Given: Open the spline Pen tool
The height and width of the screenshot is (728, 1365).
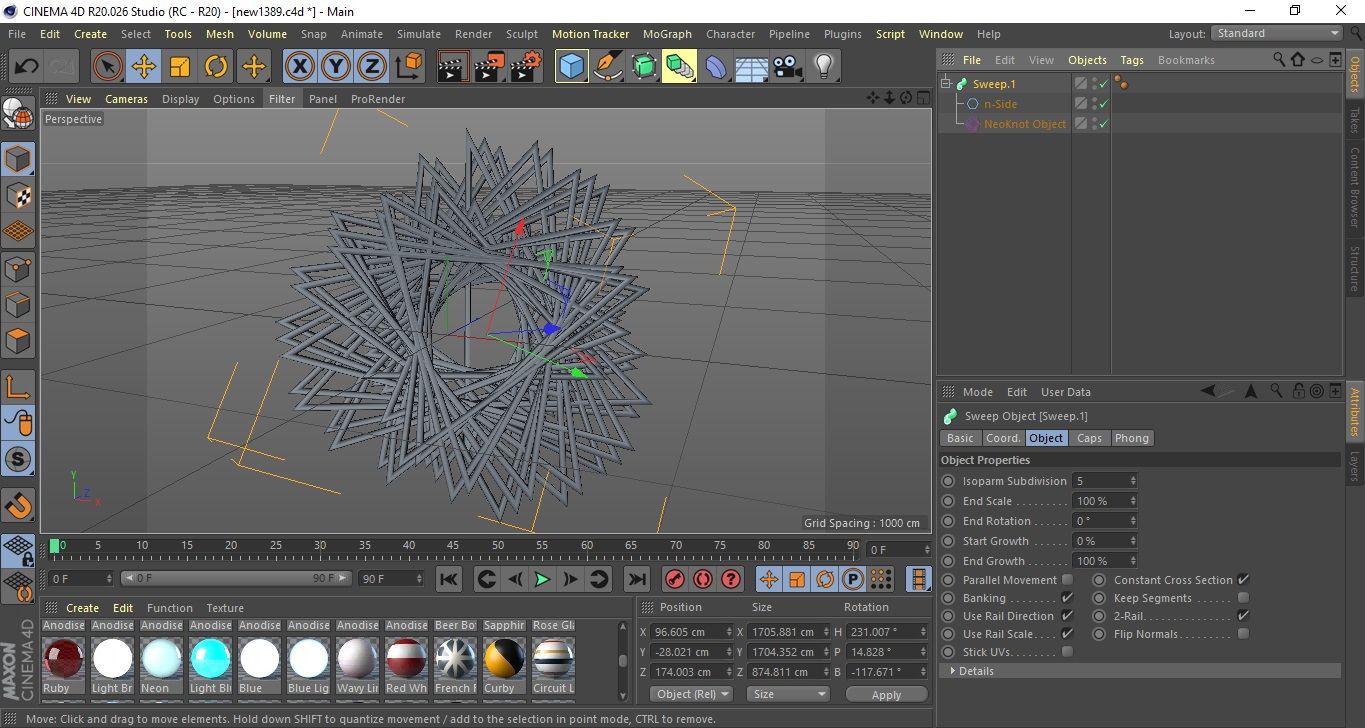Looking at the screenshot, I should tap(607, 67).
